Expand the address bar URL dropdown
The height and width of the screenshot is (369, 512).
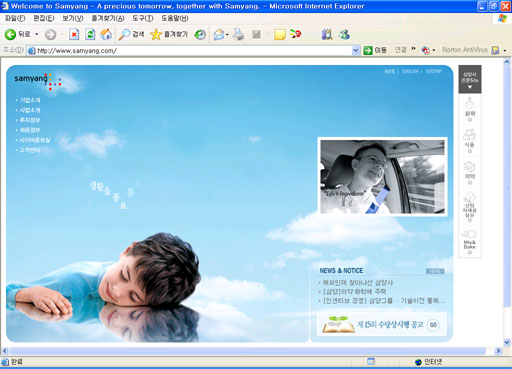356,51
